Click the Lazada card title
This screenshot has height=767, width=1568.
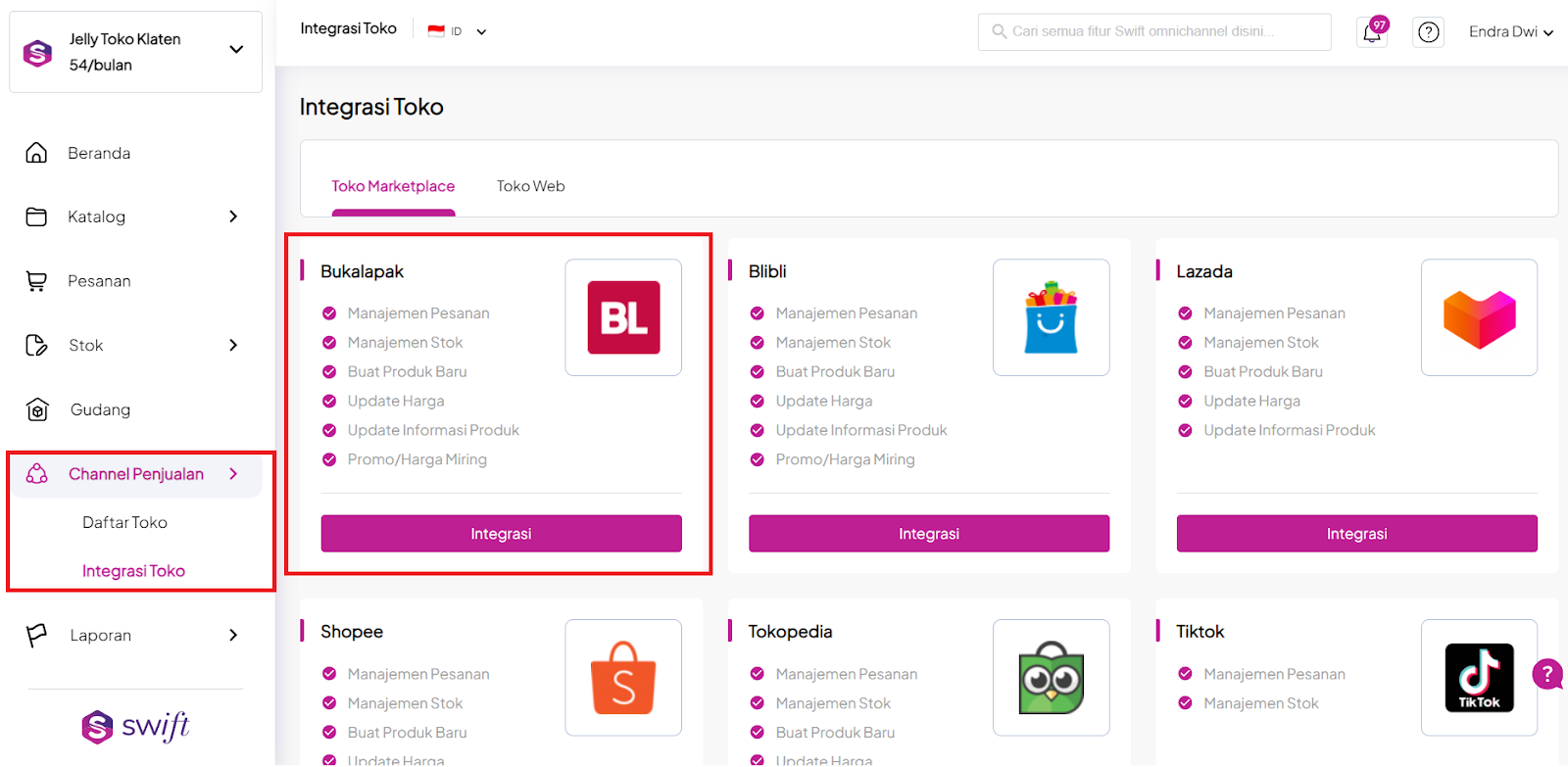pyautogui.click(x=1204, y=271)
